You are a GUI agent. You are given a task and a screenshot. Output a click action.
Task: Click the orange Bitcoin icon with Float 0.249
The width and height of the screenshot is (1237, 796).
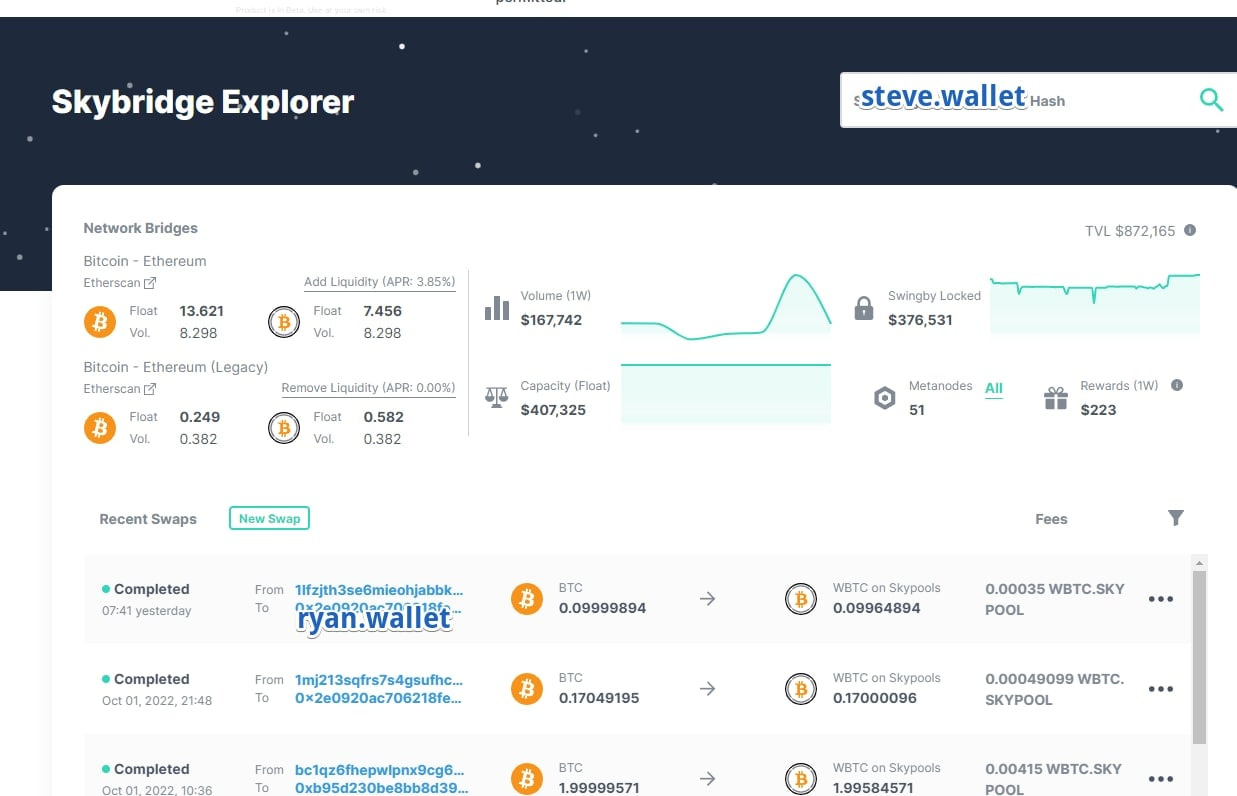click(x=99, y=428)
